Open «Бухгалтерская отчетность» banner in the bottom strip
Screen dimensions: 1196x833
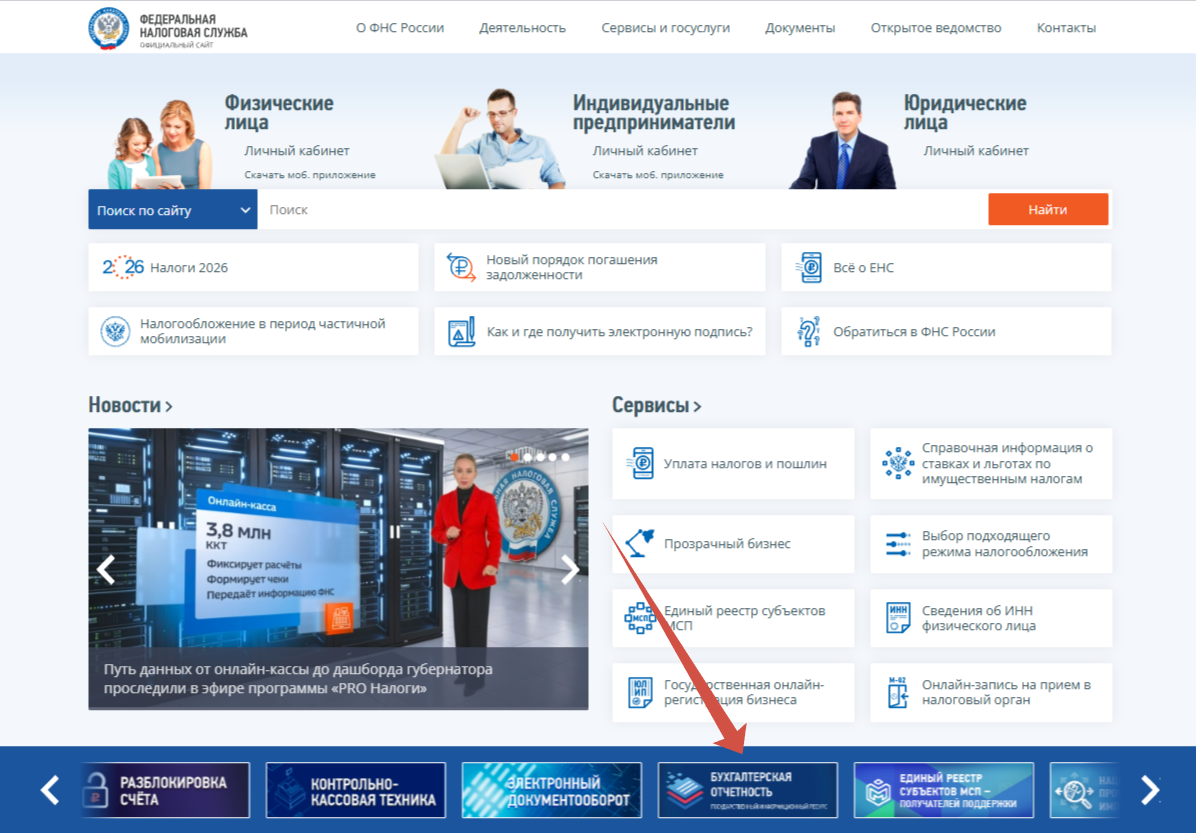tap(747, 789)
